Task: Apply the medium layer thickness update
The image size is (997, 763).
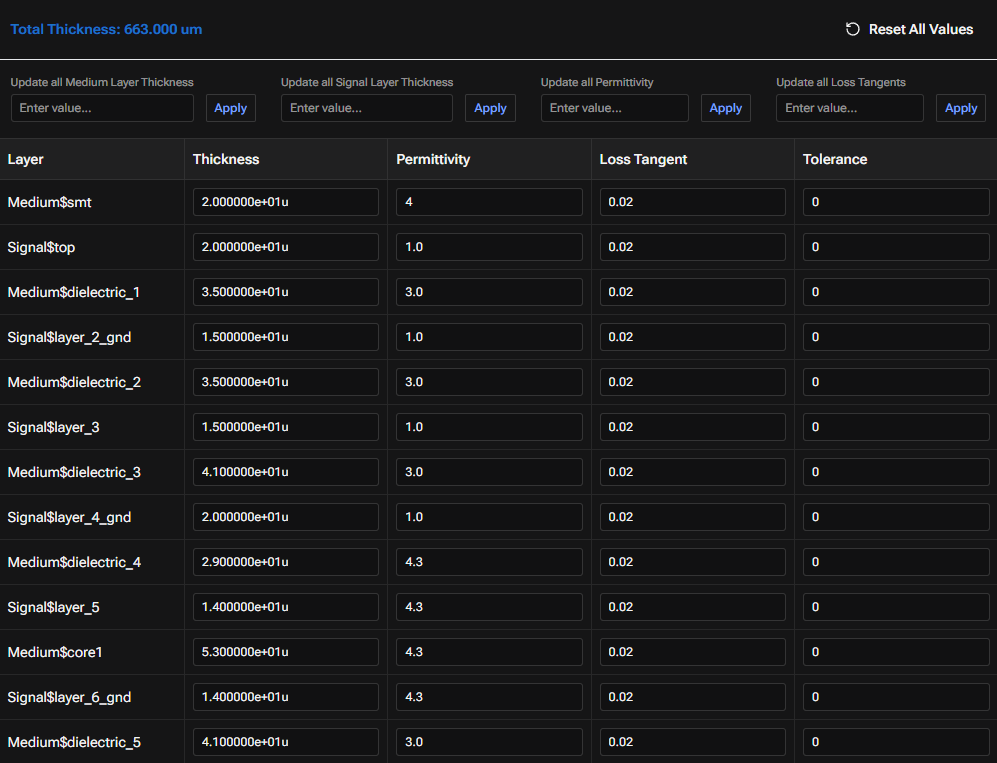Action: (230, 108)
